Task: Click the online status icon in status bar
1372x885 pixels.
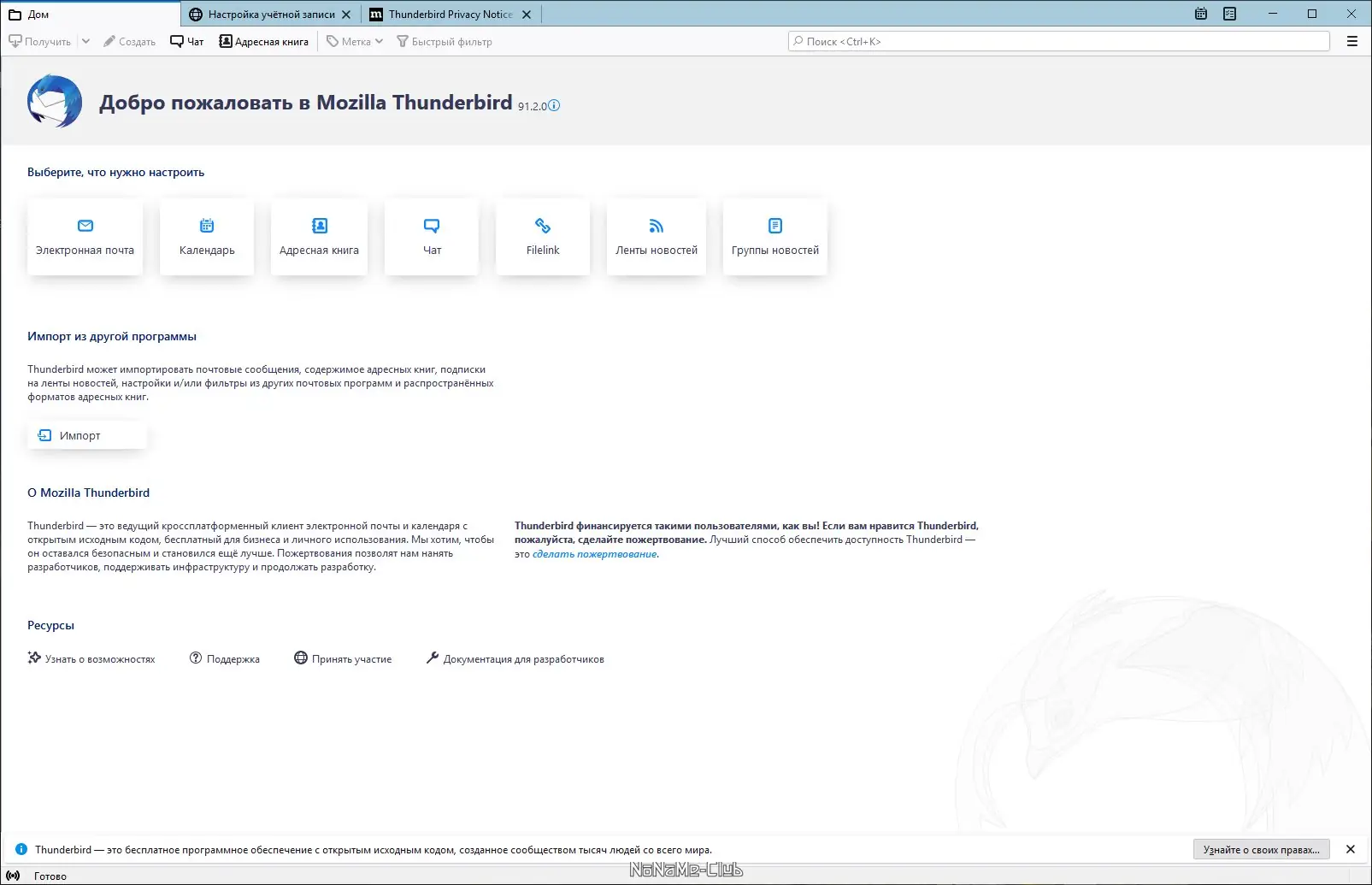Action: [x=13, y=876]
